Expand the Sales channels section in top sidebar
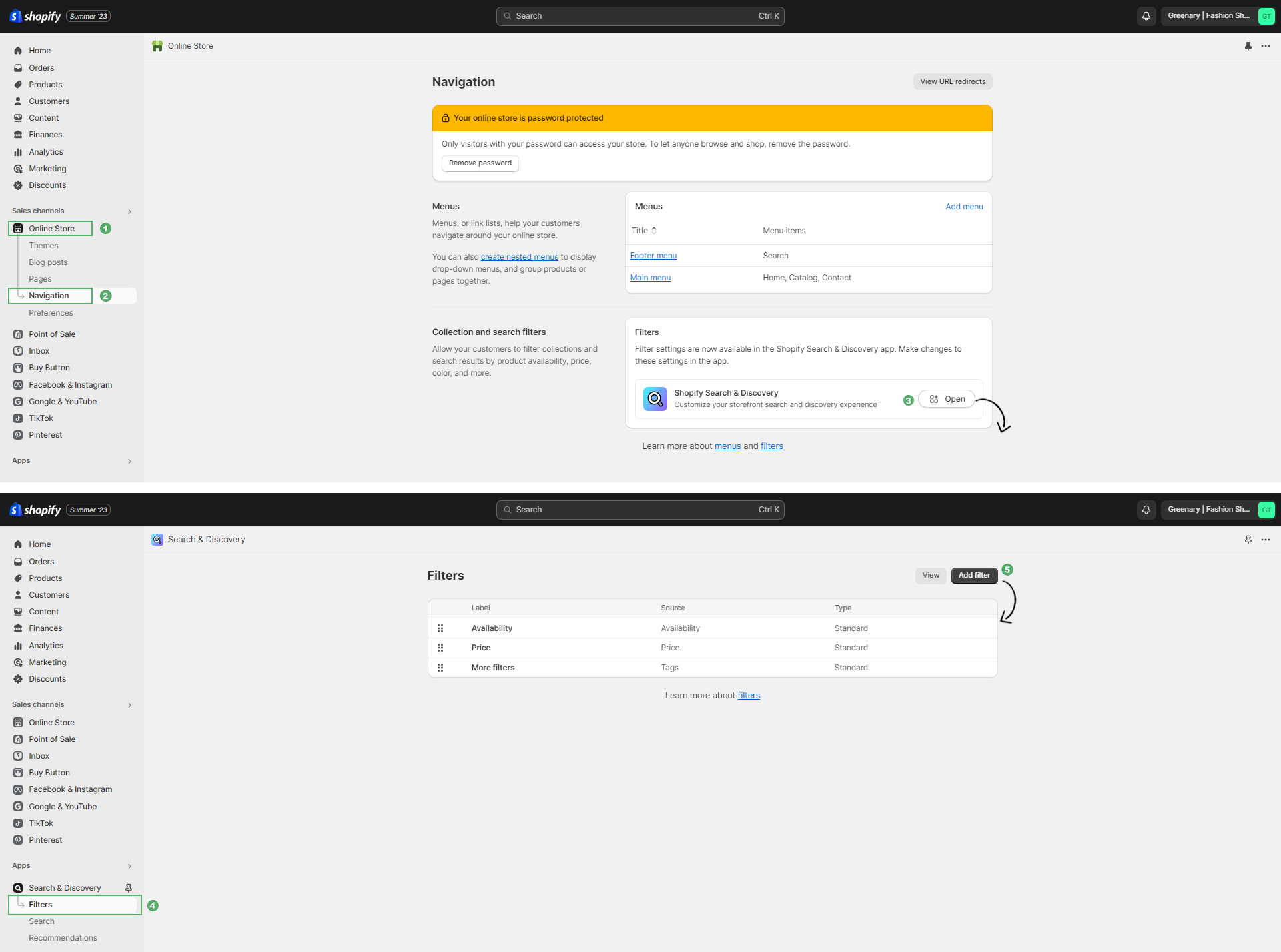This screenshot has width=1281, height=952. (x=129, y=211)
